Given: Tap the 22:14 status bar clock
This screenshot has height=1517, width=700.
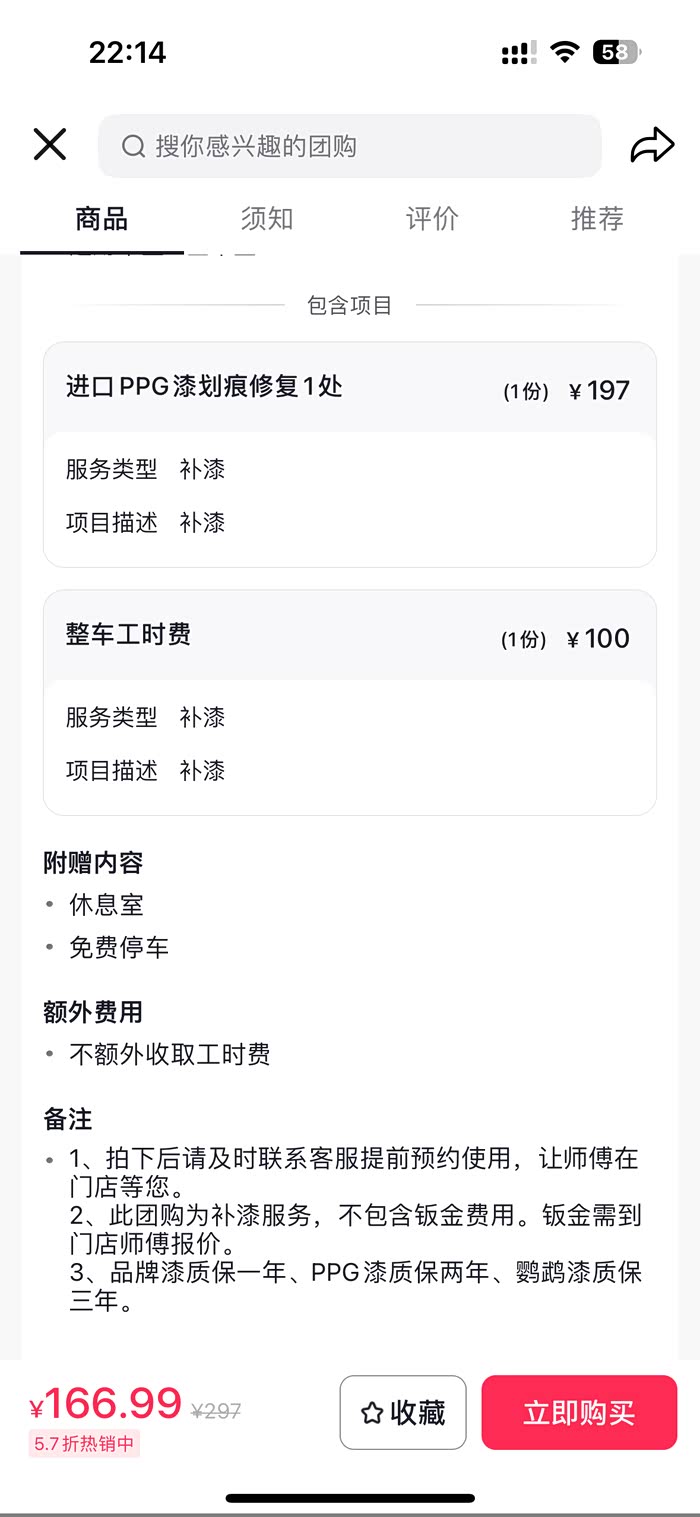Looking at the screenshot, I should (x=127, y=52).
